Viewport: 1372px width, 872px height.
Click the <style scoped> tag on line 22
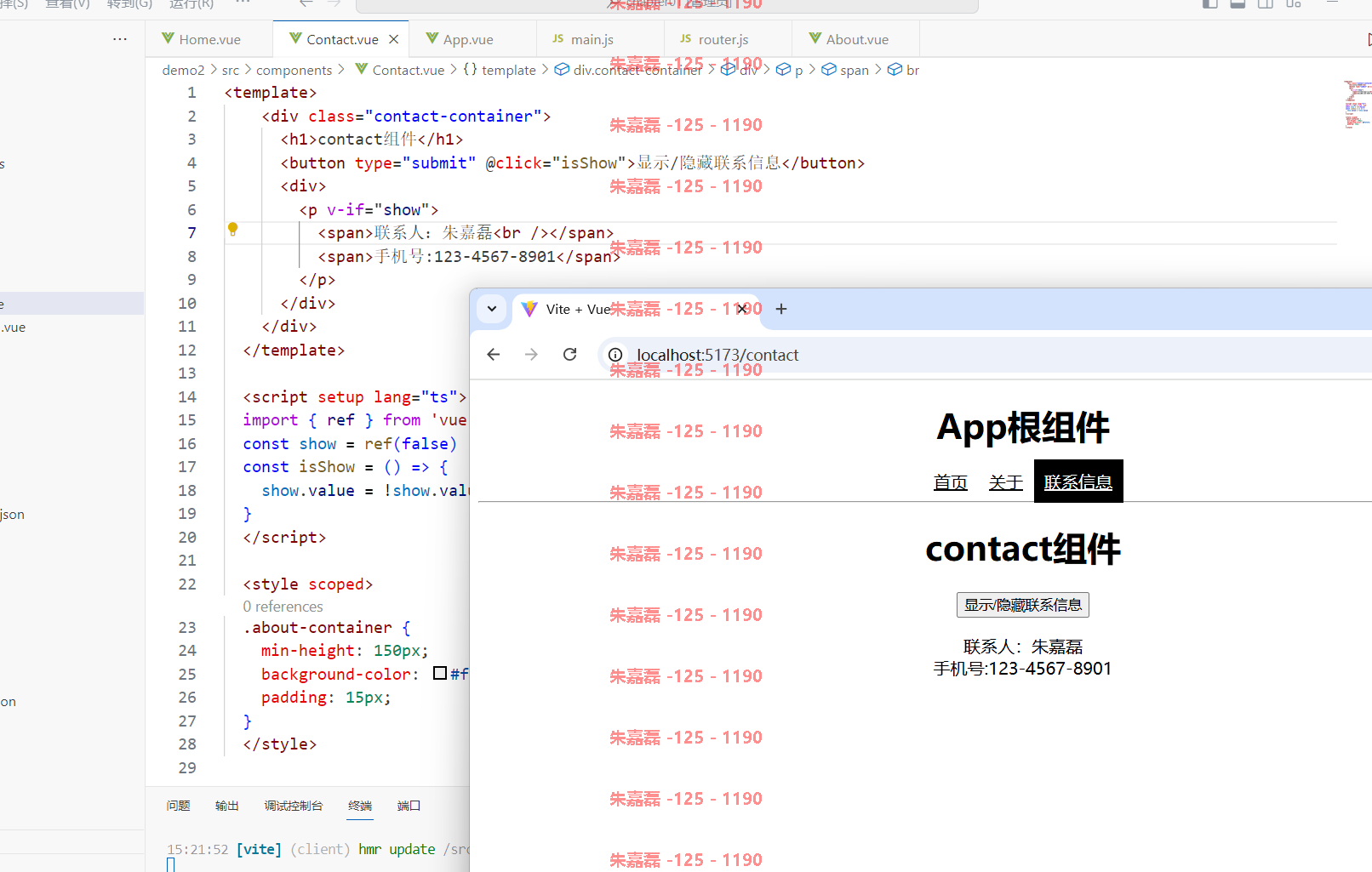(x=308, y=584)
